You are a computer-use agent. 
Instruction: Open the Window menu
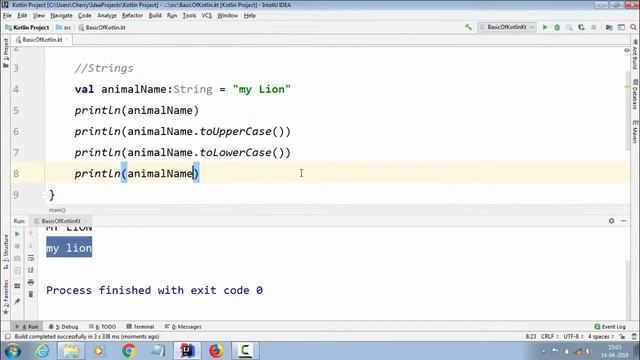point(227,16)
